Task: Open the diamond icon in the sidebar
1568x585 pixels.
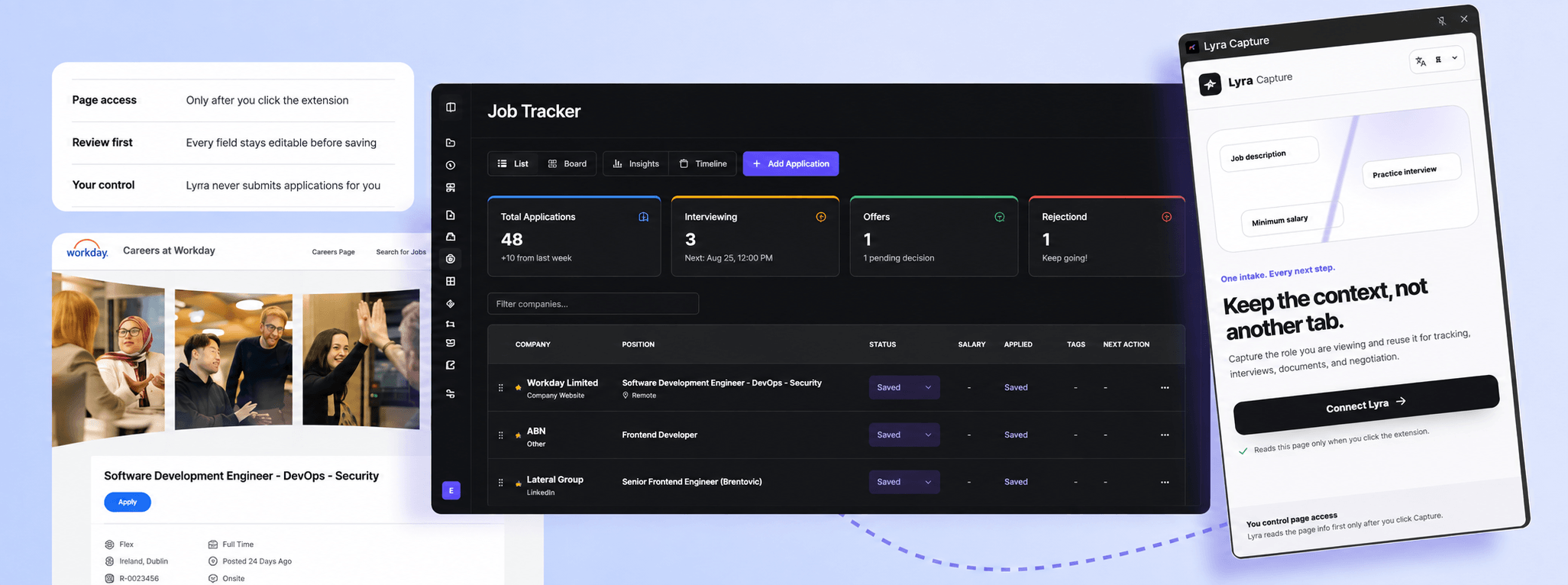Action: (x=451, y=304)
